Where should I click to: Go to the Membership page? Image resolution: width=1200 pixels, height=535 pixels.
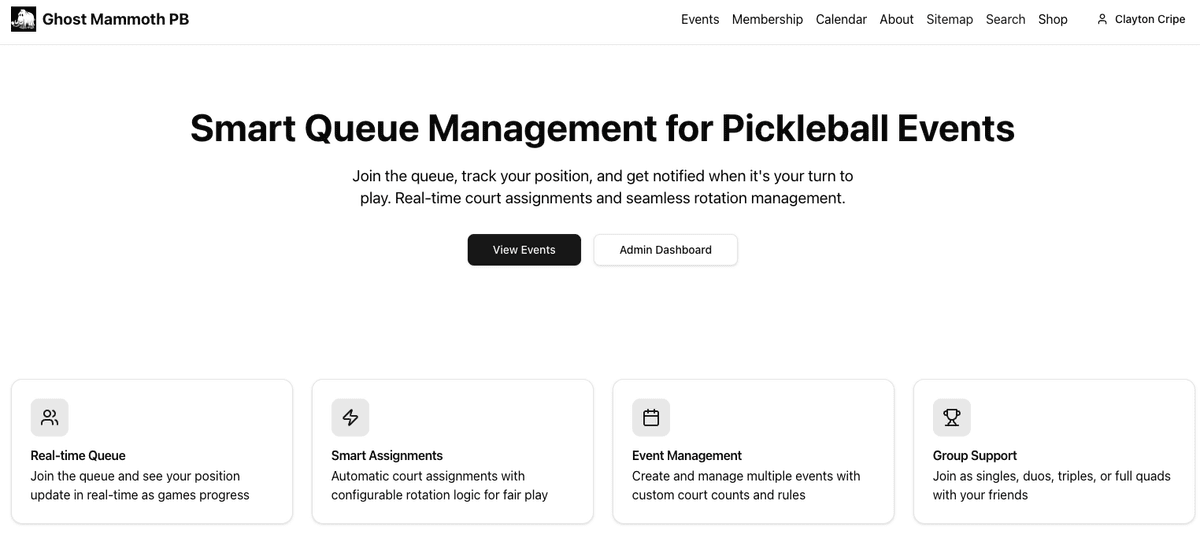767,19
